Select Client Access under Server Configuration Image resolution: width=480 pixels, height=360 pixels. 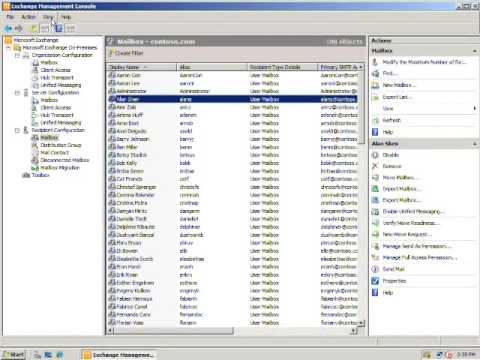55,108
